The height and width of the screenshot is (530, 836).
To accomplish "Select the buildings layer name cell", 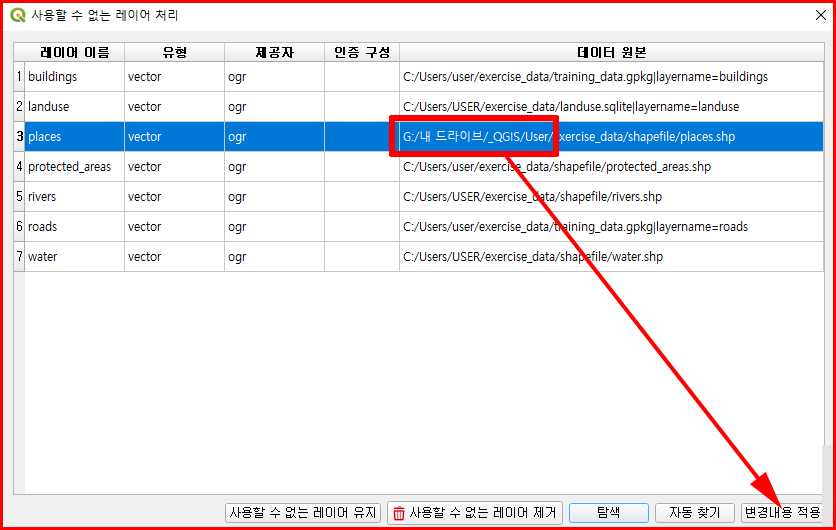I will tap(74, 76).
